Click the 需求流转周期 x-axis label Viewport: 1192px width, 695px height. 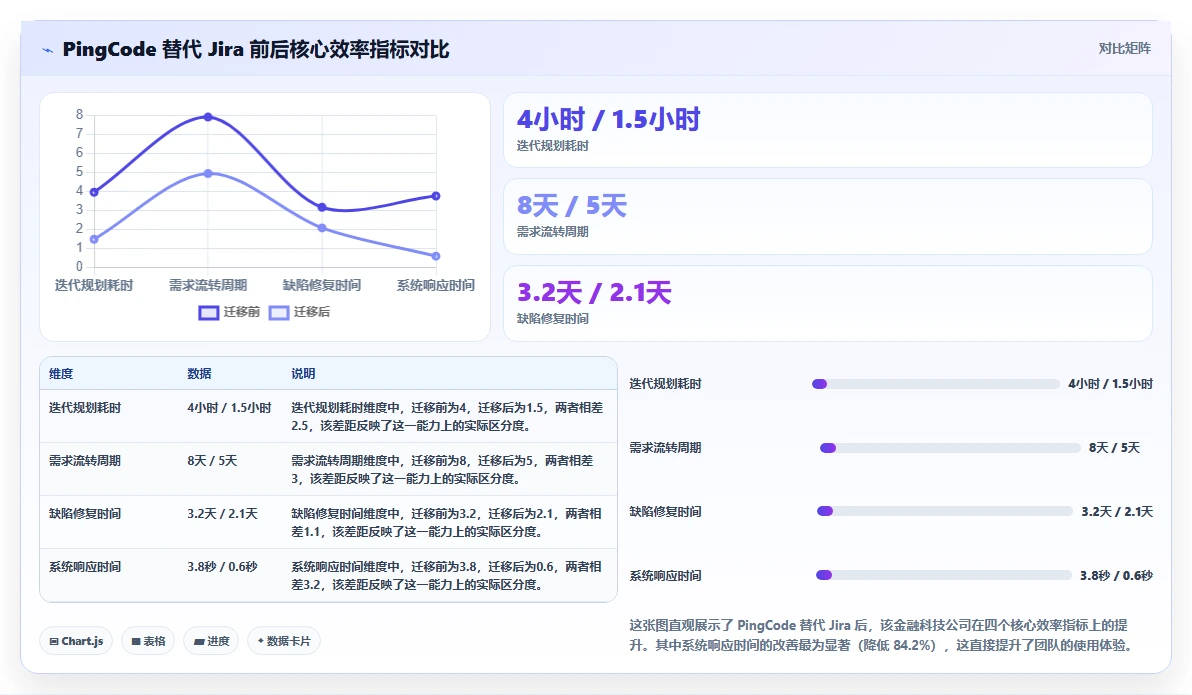pyautogui.click(x=208, y=285)
